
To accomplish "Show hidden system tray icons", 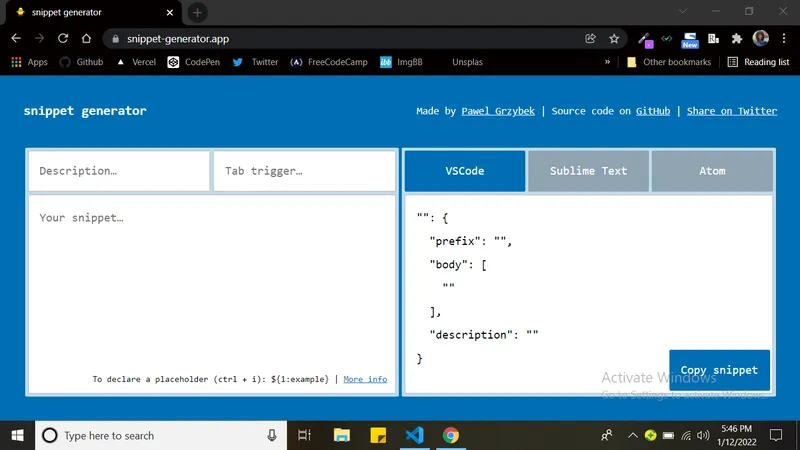I will (633, 435).
